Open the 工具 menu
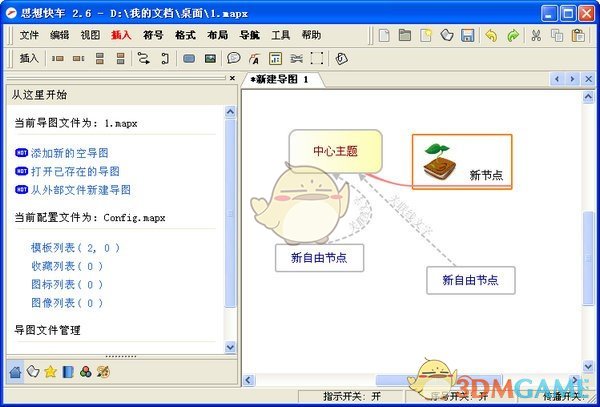 280,35
